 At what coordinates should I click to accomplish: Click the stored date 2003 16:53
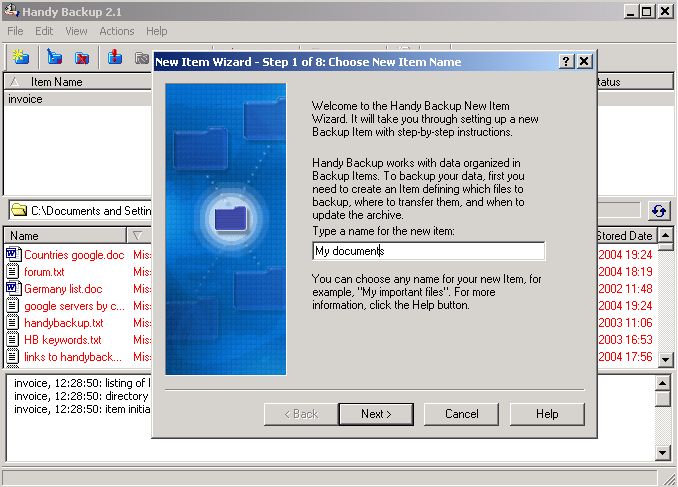pos(625,340)
